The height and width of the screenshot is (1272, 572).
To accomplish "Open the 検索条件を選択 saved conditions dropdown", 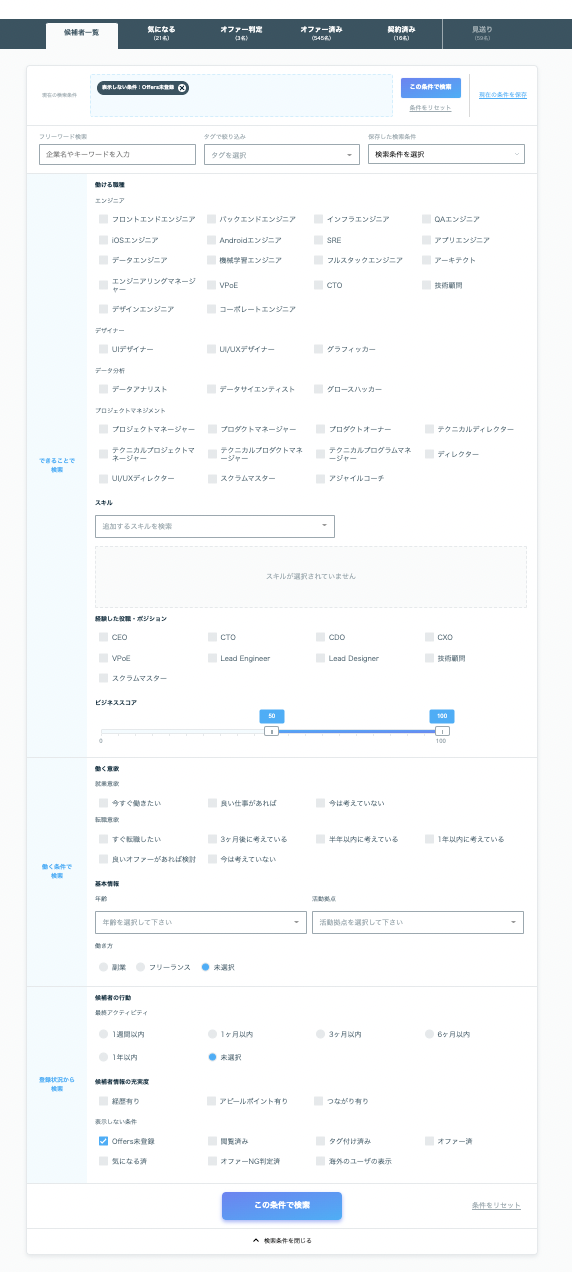I will (446, 154).
